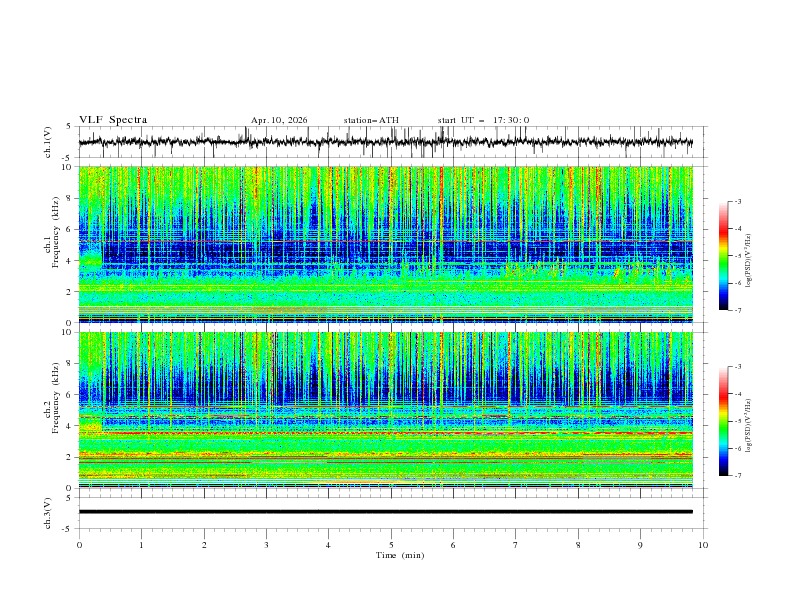Screen dimensions: 792x612
Task: Click the ch.1 spectrogram color scale bar
Action: click(723, 256)
